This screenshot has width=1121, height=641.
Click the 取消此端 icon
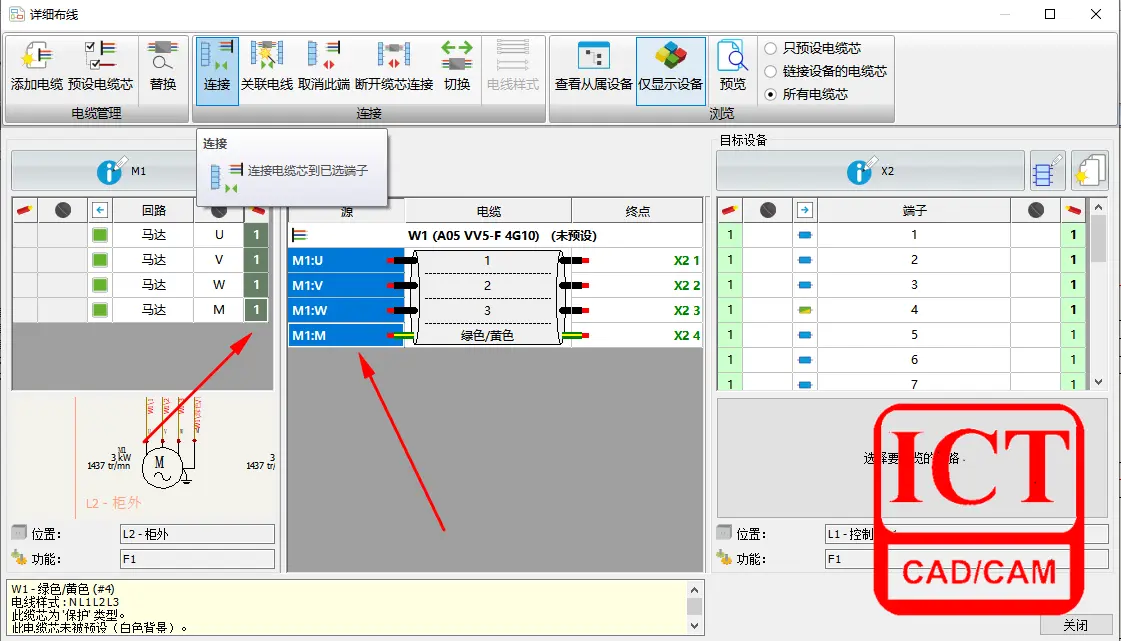click(x=324, y=66)
